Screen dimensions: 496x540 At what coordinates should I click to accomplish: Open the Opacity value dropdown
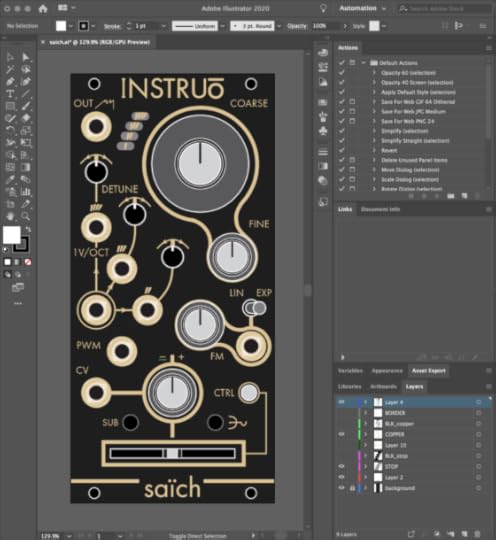pos(345,26)
